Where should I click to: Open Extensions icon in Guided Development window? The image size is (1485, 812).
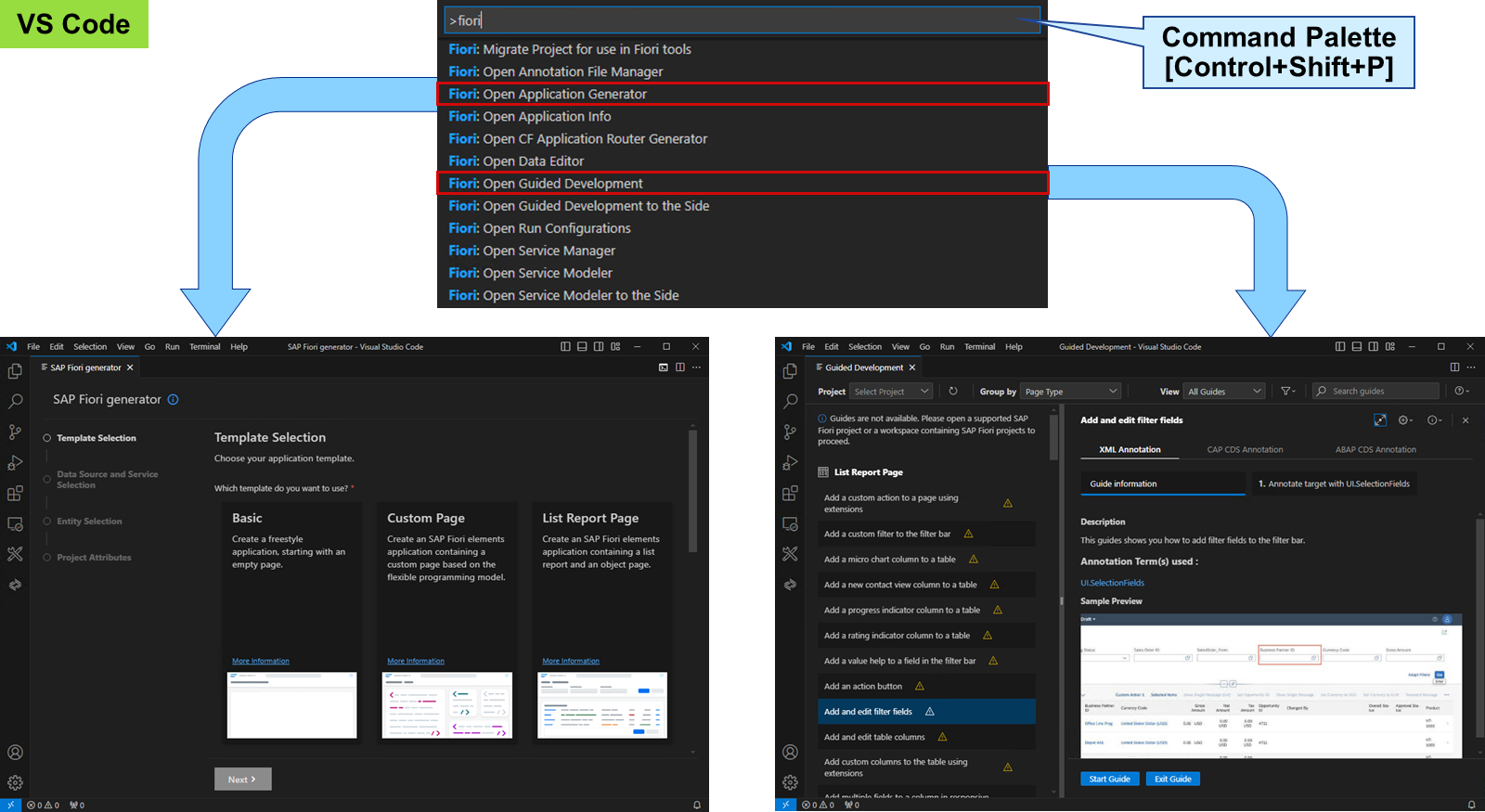(790, 493)
